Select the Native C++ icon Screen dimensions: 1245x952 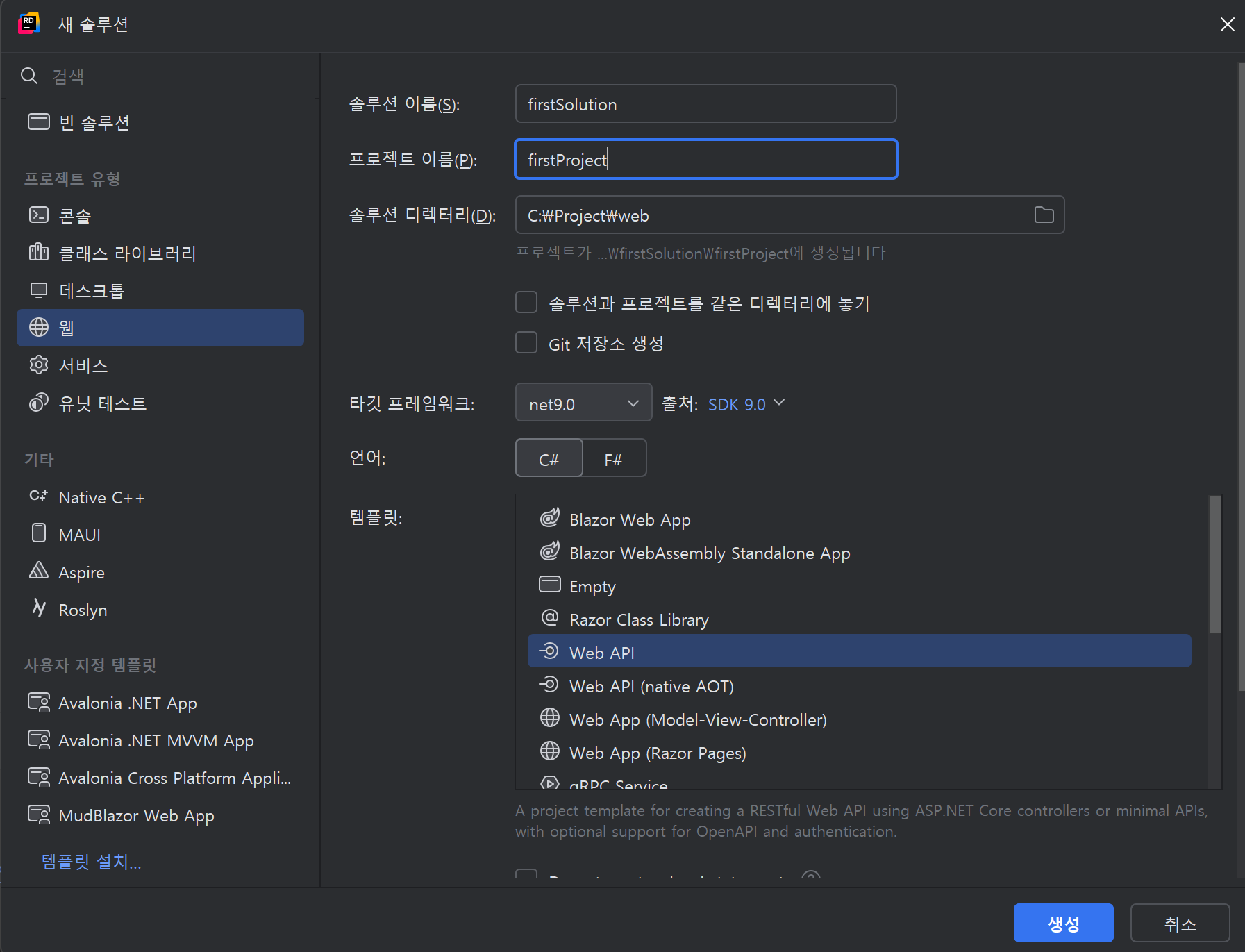point(39,496)
